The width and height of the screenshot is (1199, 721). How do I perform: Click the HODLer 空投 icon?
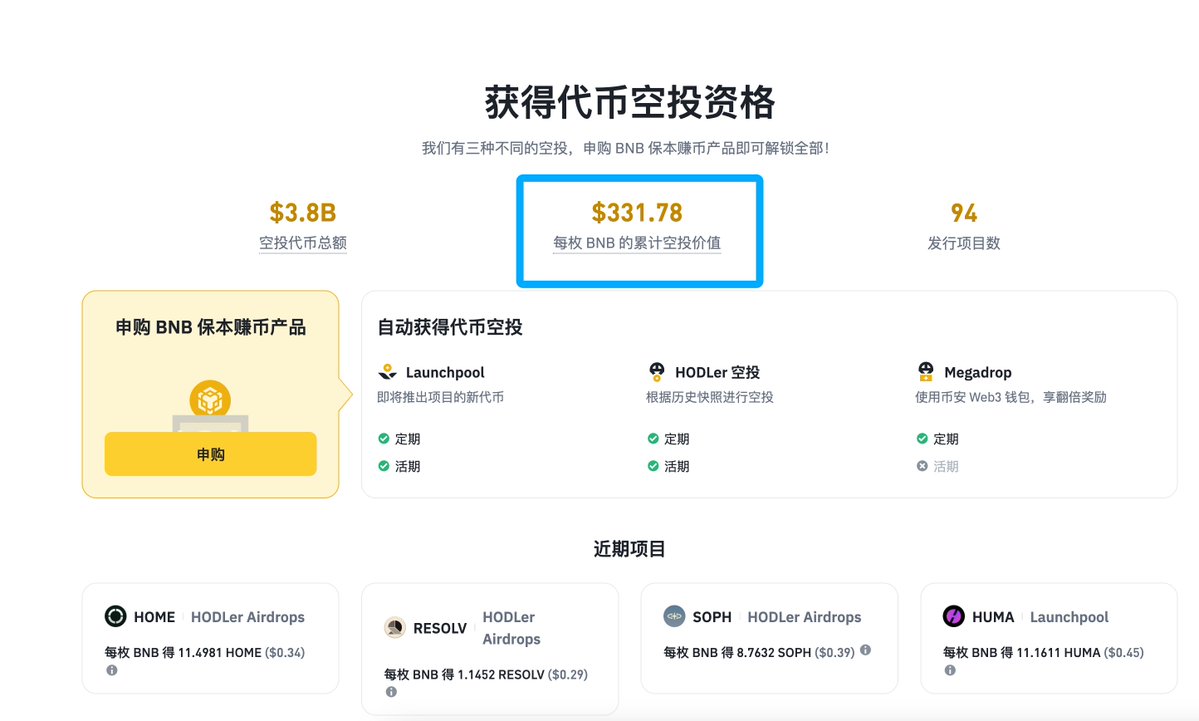coord(657,372)
